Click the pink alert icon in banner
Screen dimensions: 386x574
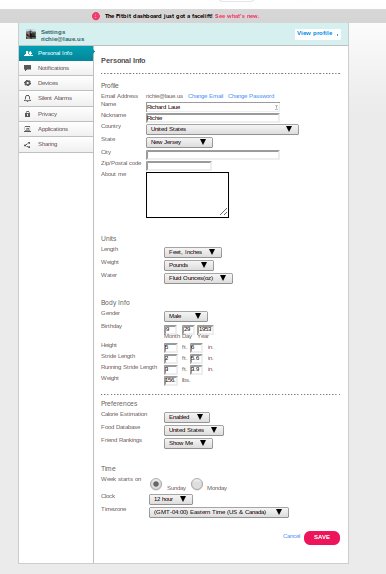96,16
